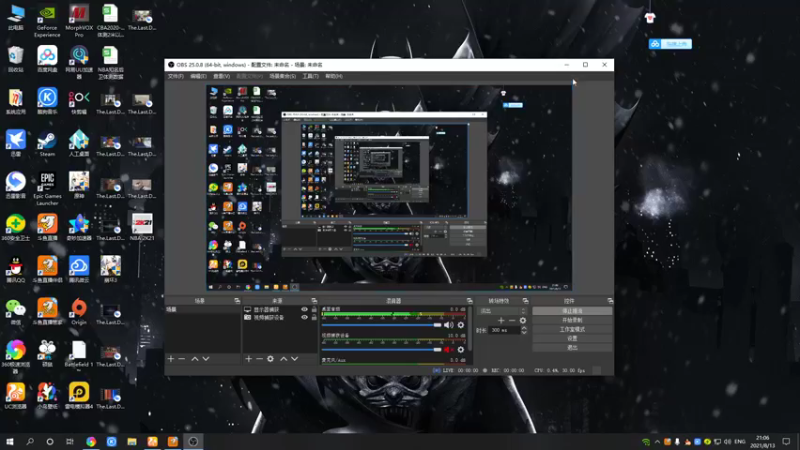The width and height of the screenshot is (800, 450).
Task: Remove the selected source with the minus icon
Action: [259, 359]
